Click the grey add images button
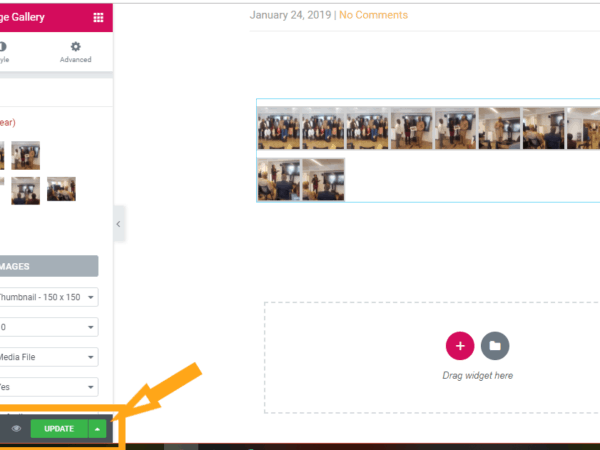Image resolution: width=600 pixels, height=450 pixels. click(x=48, y=266)
